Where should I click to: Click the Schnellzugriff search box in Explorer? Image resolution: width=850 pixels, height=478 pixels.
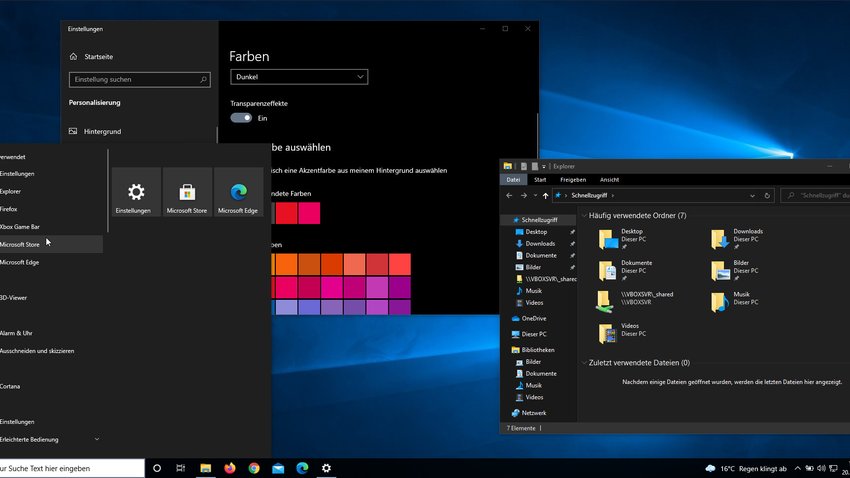[x=816, y=196]
